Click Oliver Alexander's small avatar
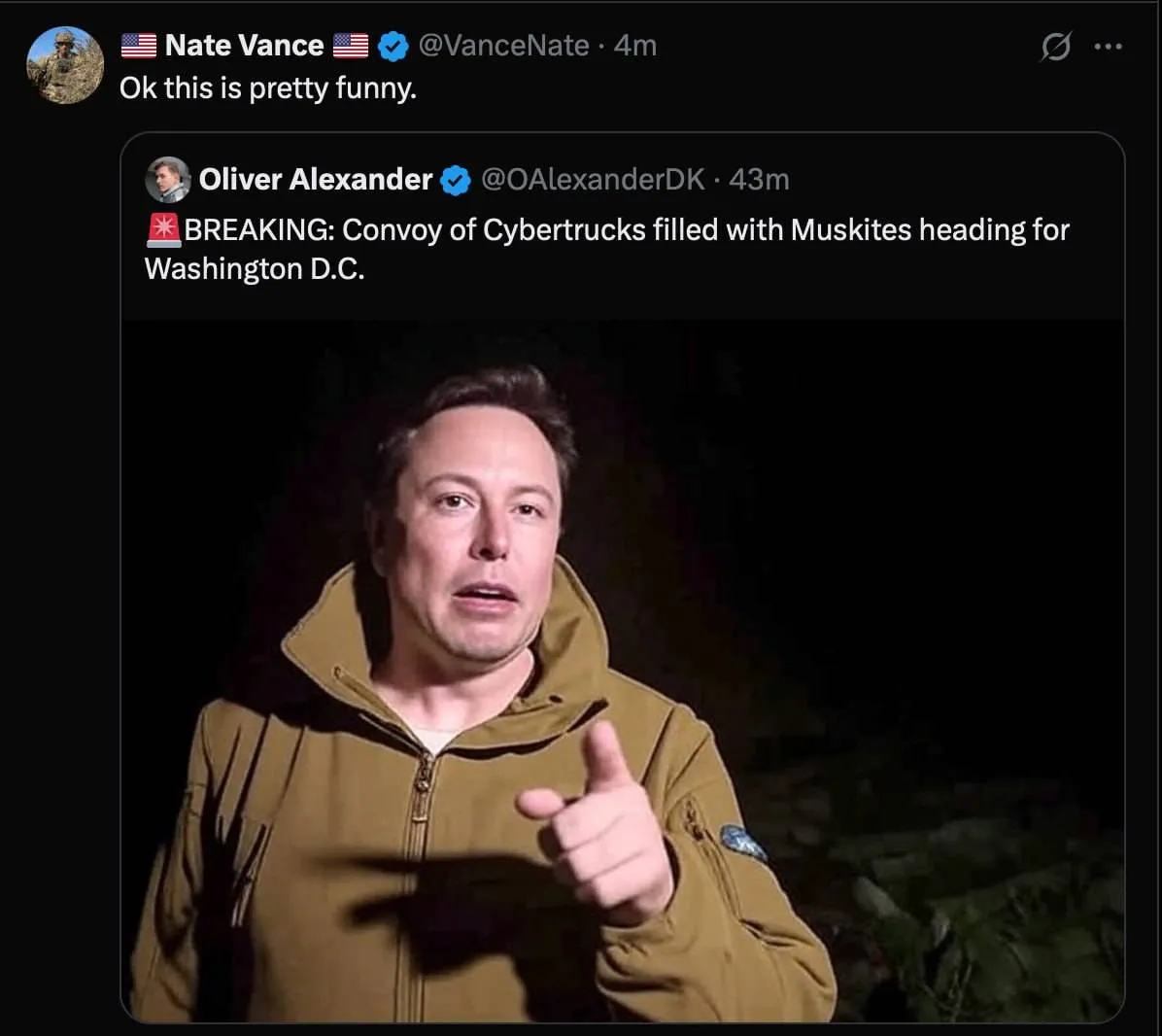1162x1036 pixels. point(167,180)
